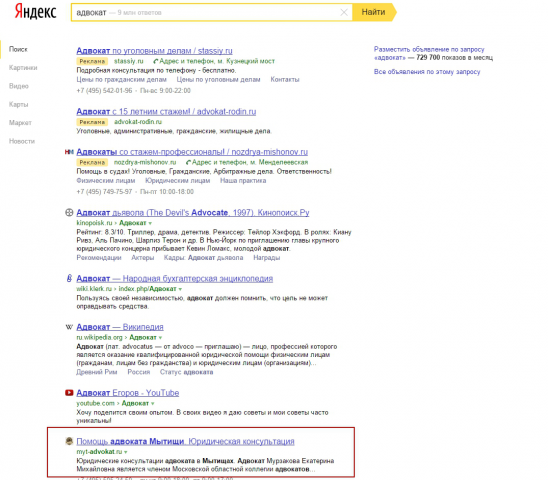Open Кадры: Адвокат дьявола sitelink

pos(203,258)
